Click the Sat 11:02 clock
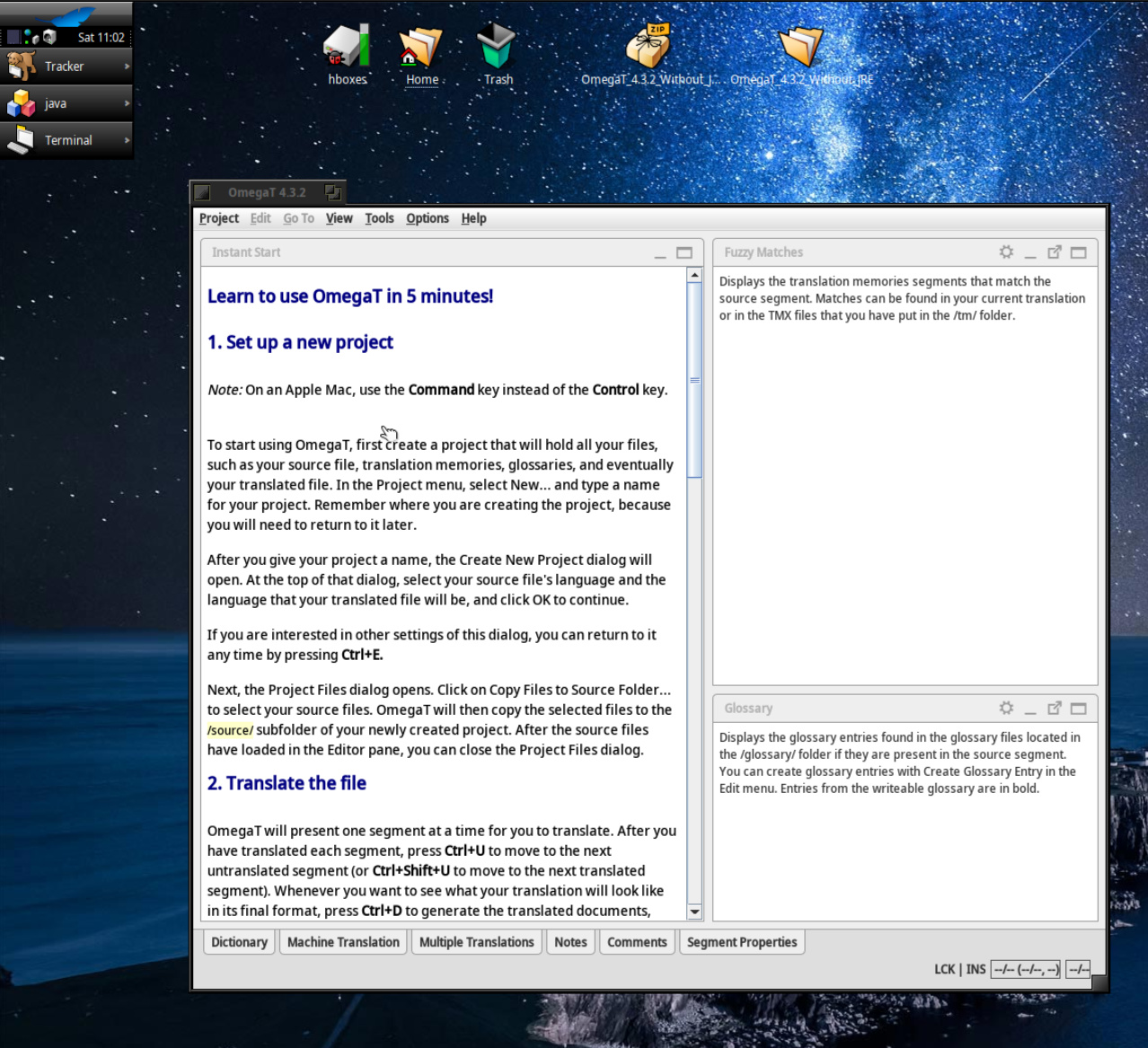1148x1048 pixels. tap(101, 38)
